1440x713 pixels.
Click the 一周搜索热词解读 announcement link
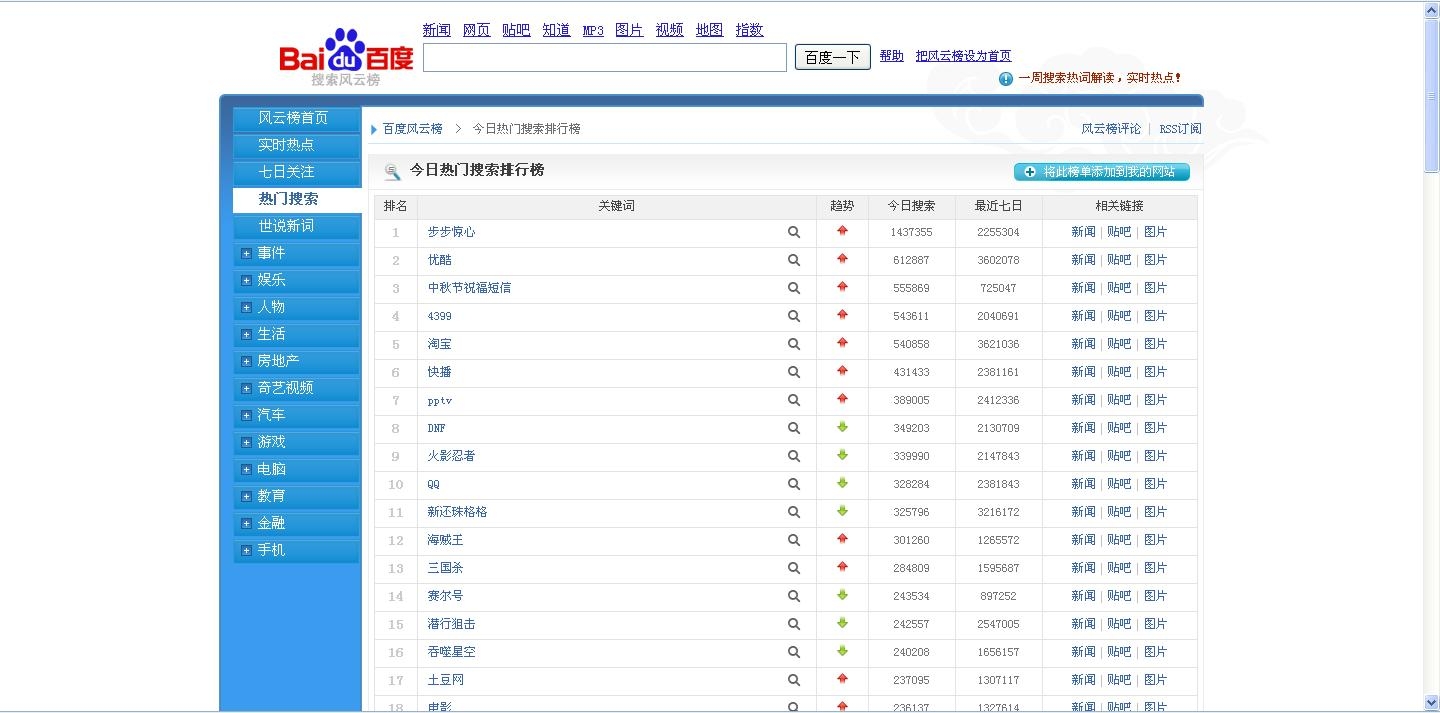coord(1099,78)
